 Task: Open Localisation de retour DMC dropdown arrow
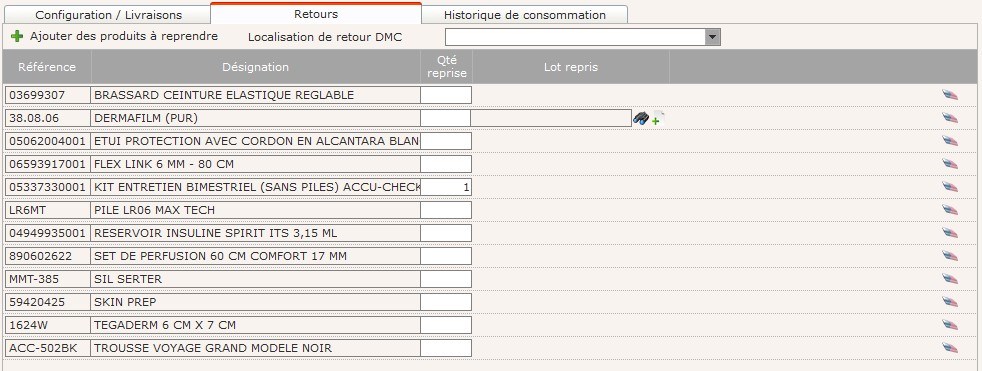click(x=712, y=37)
